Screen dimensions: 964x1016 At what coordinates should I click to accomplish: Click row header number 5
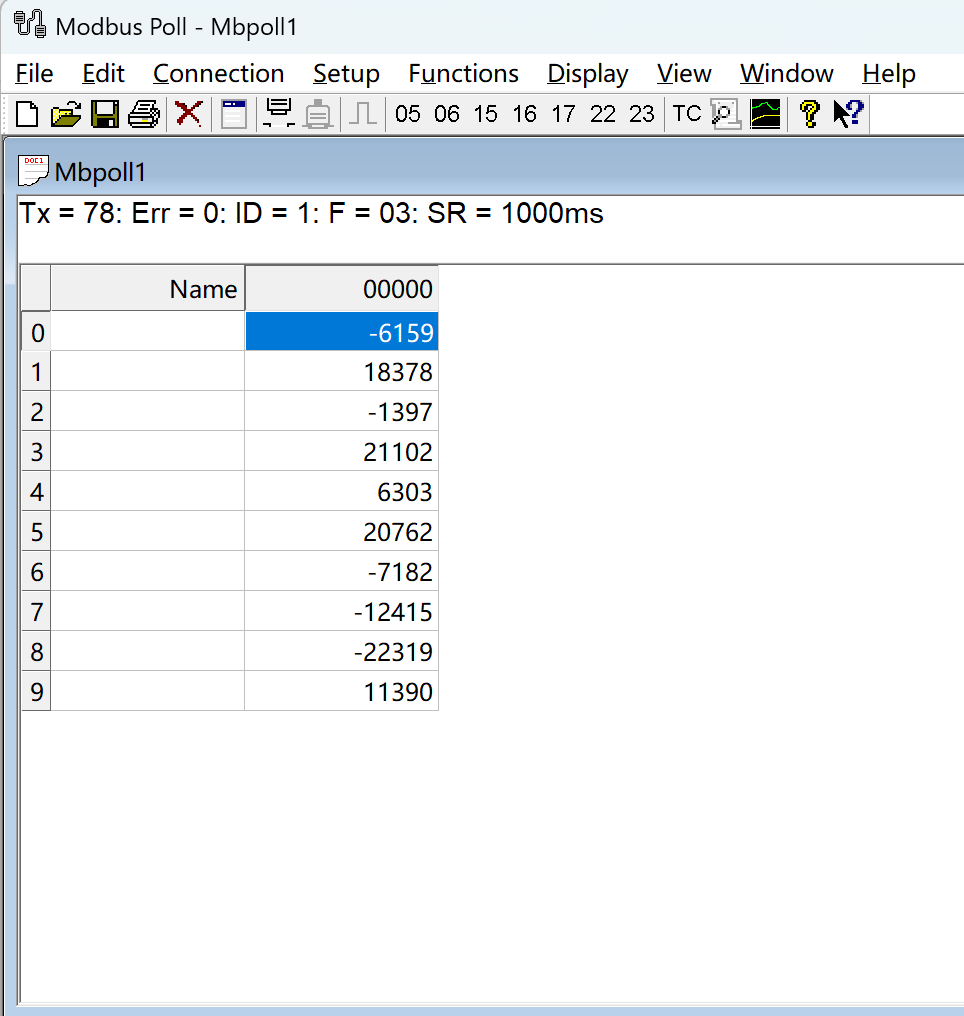tap(36, 532)
